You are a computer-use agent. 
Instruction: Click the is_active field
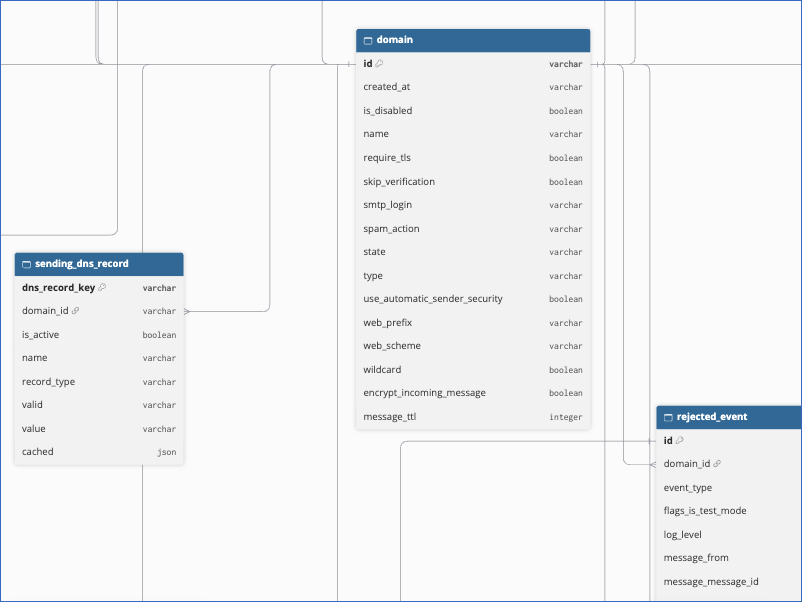point(99,335)
